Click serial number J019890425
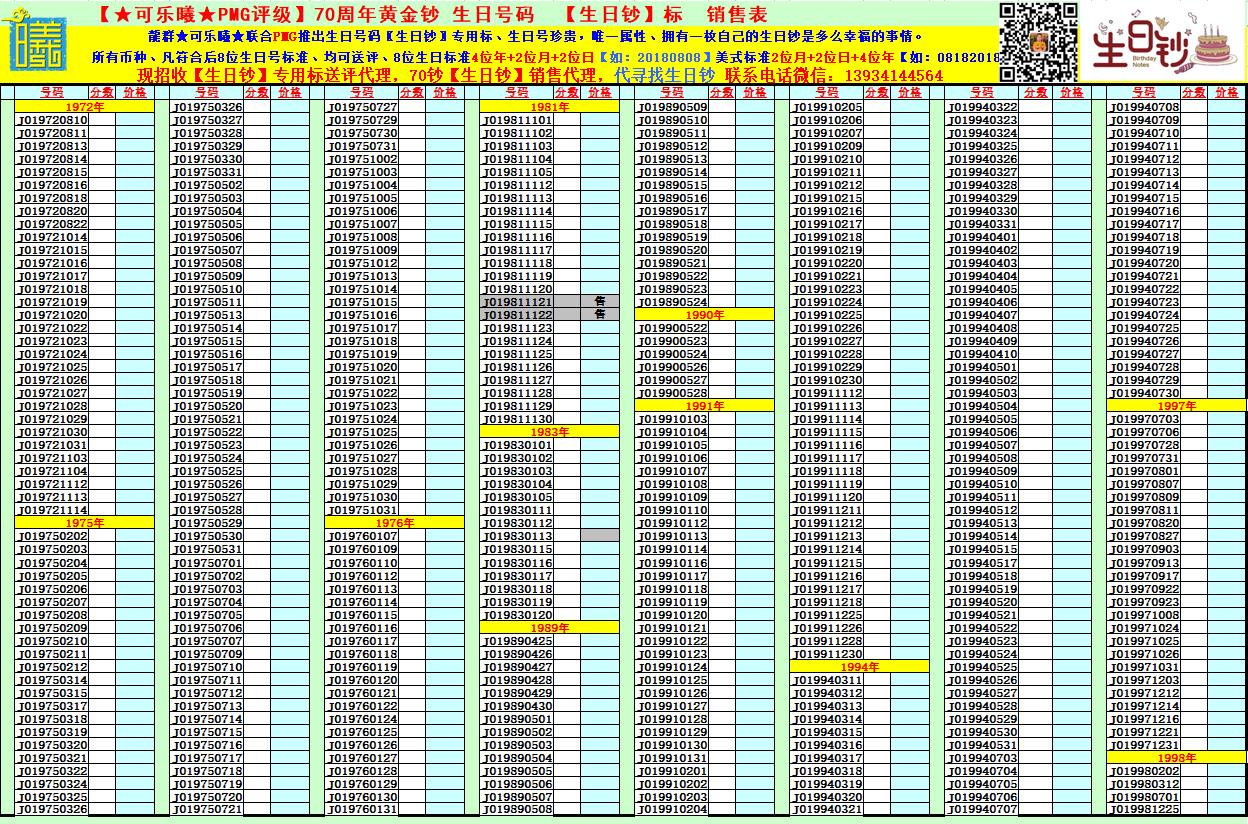The width and height of the screenshot is (1248, 824). click(518, 641)
